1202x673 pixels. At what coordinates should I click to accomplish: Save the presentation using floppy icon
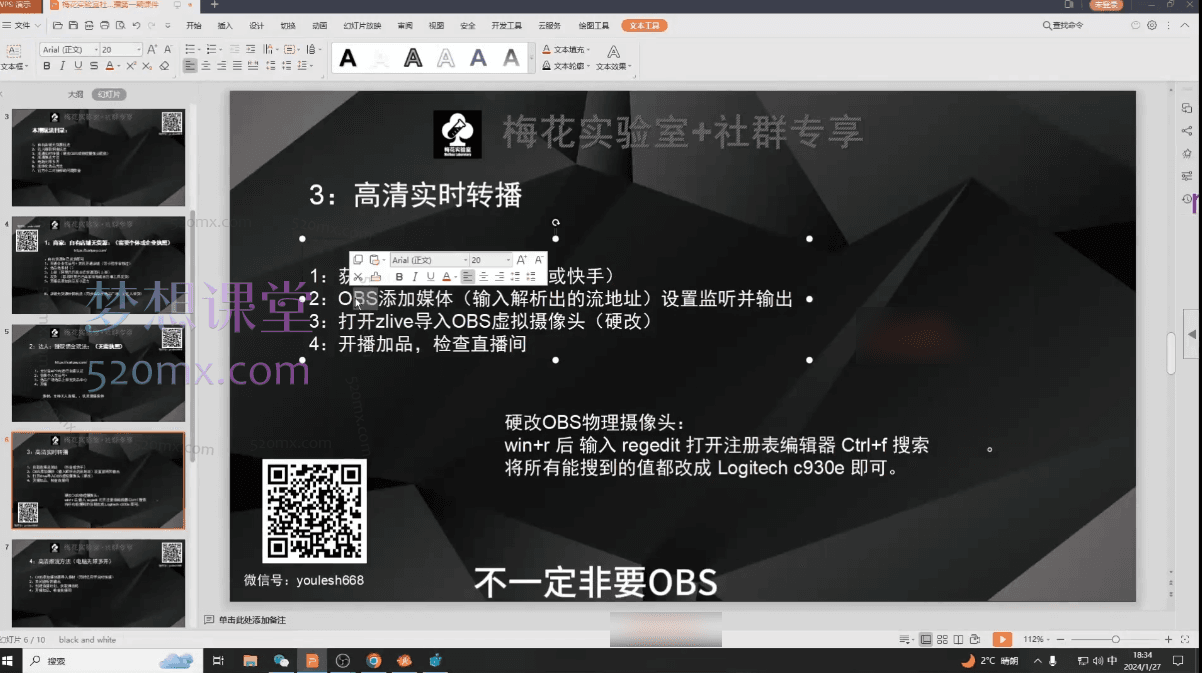[74, 25]
